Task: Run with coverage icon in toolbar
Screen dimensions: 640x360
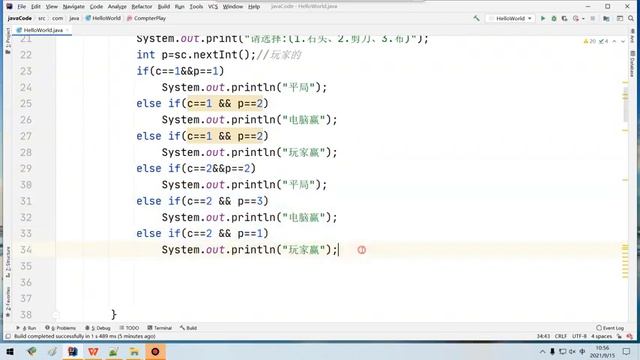Action: tap(564, 18)
